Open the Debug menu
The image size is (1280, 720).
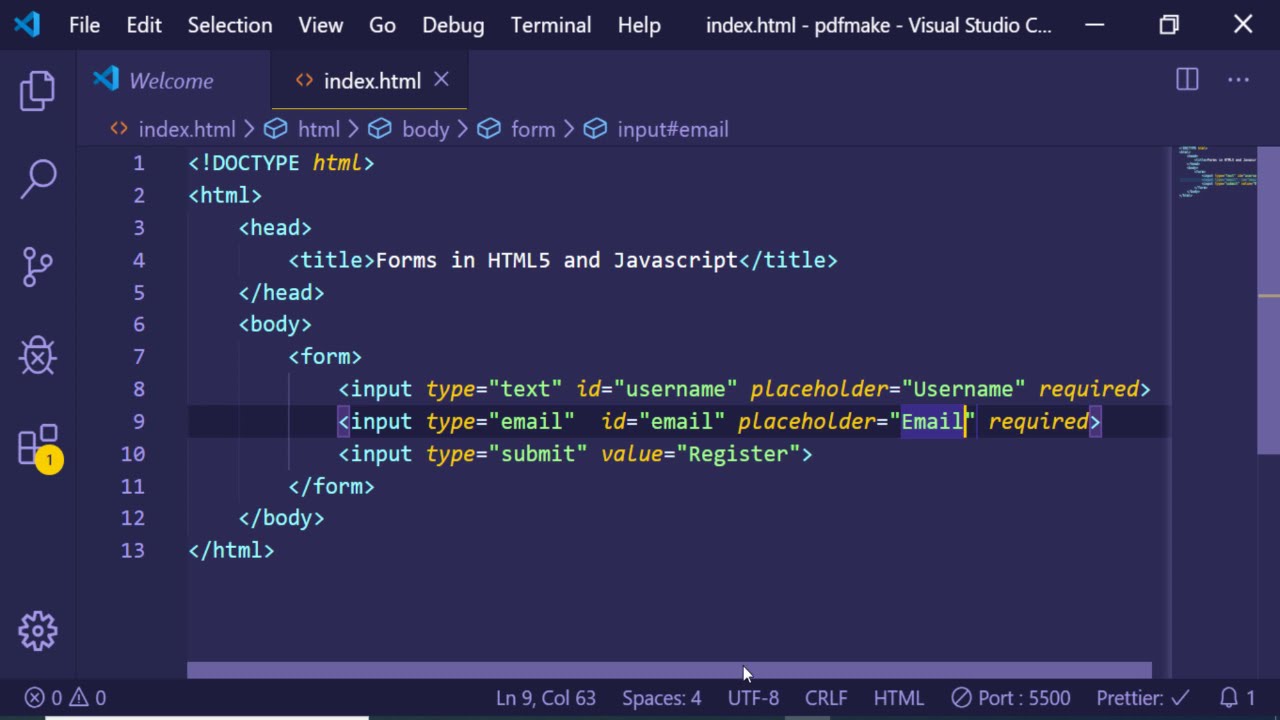pos(453,25)
